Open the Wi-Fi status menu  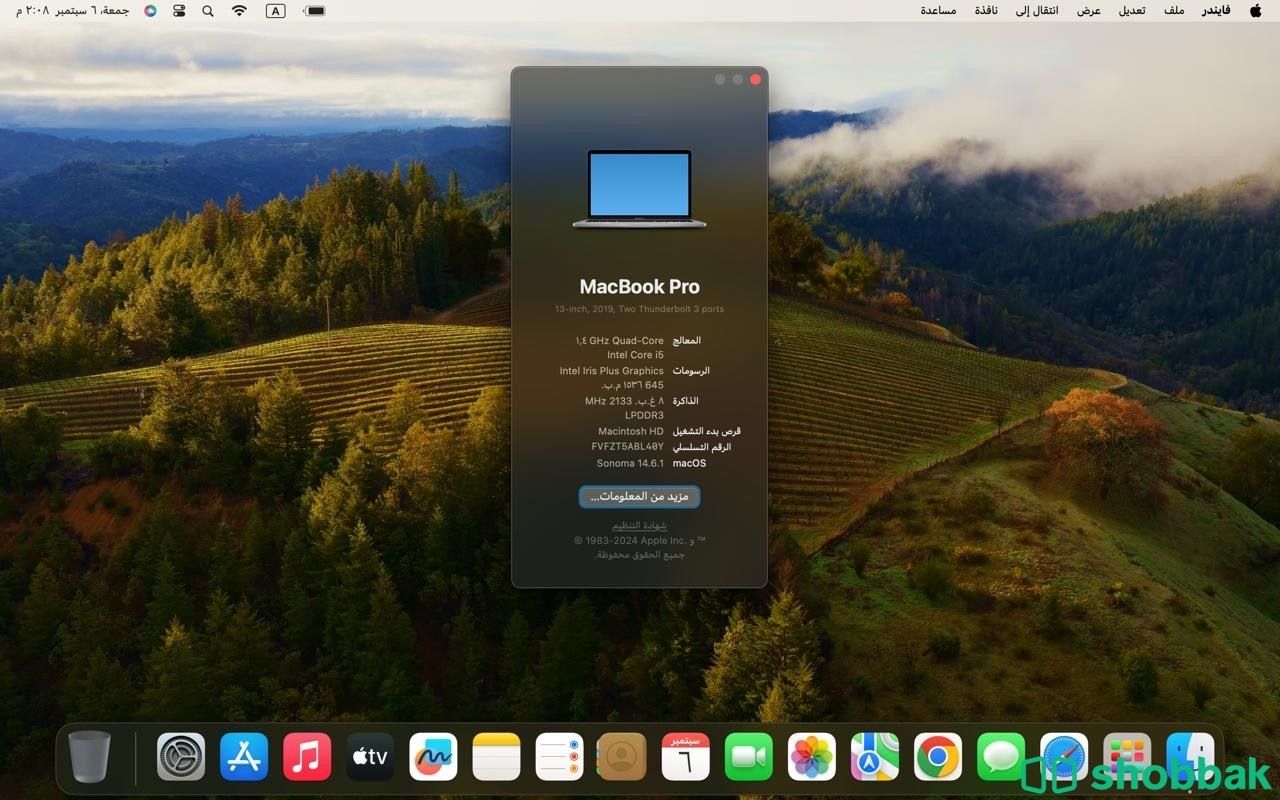tap(239, 10)
